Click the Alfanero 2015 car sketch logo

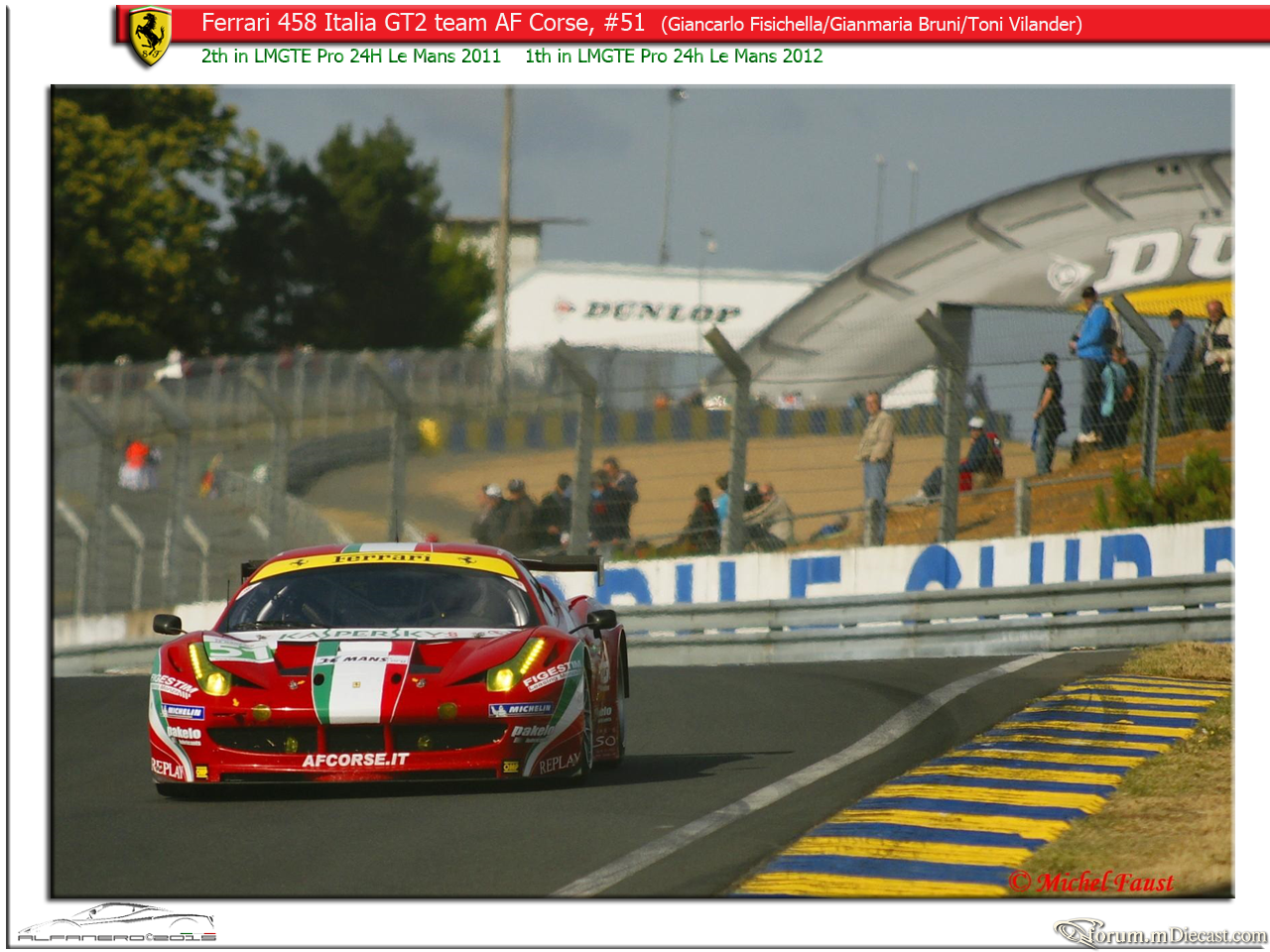pos(117,922)
